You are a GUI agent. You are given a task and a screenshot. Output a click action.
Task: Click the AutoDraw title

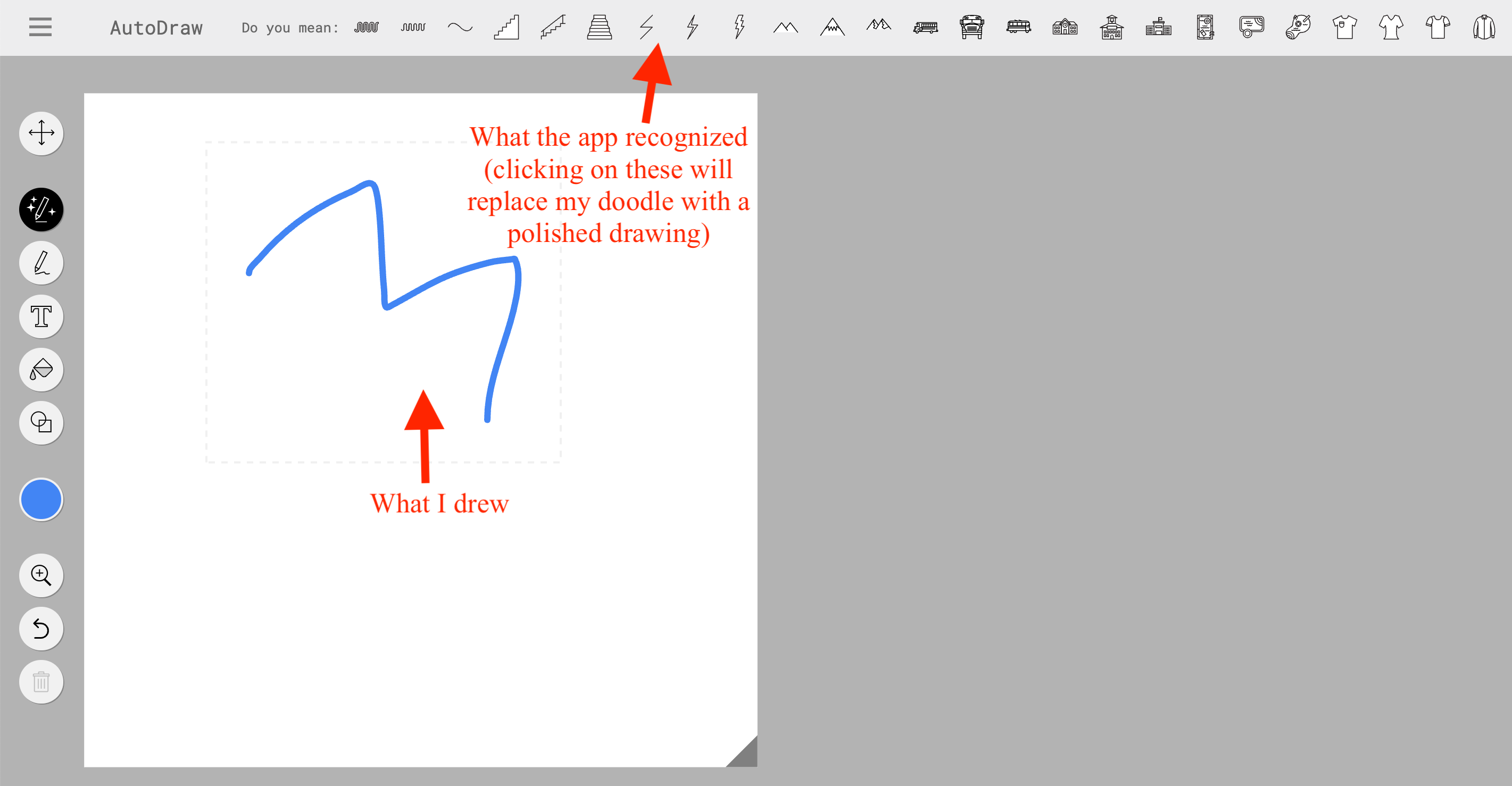[156, 28]
